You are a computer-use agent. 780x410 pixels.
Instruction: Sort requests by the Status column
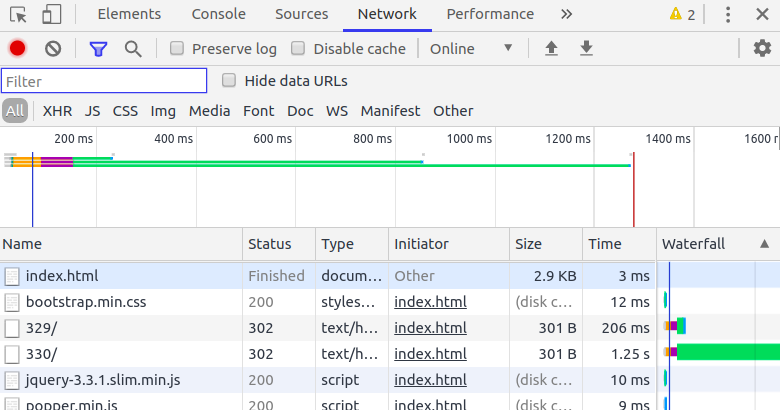279,244
